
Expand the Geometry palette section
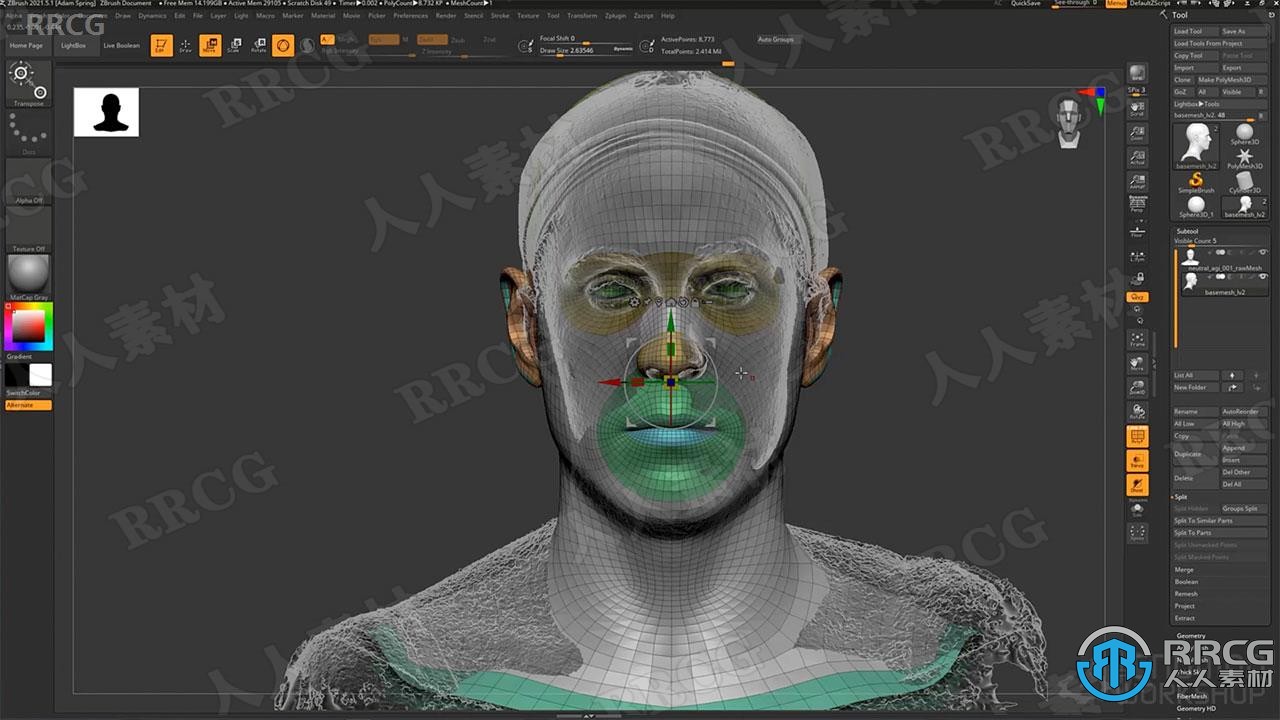1191,636
